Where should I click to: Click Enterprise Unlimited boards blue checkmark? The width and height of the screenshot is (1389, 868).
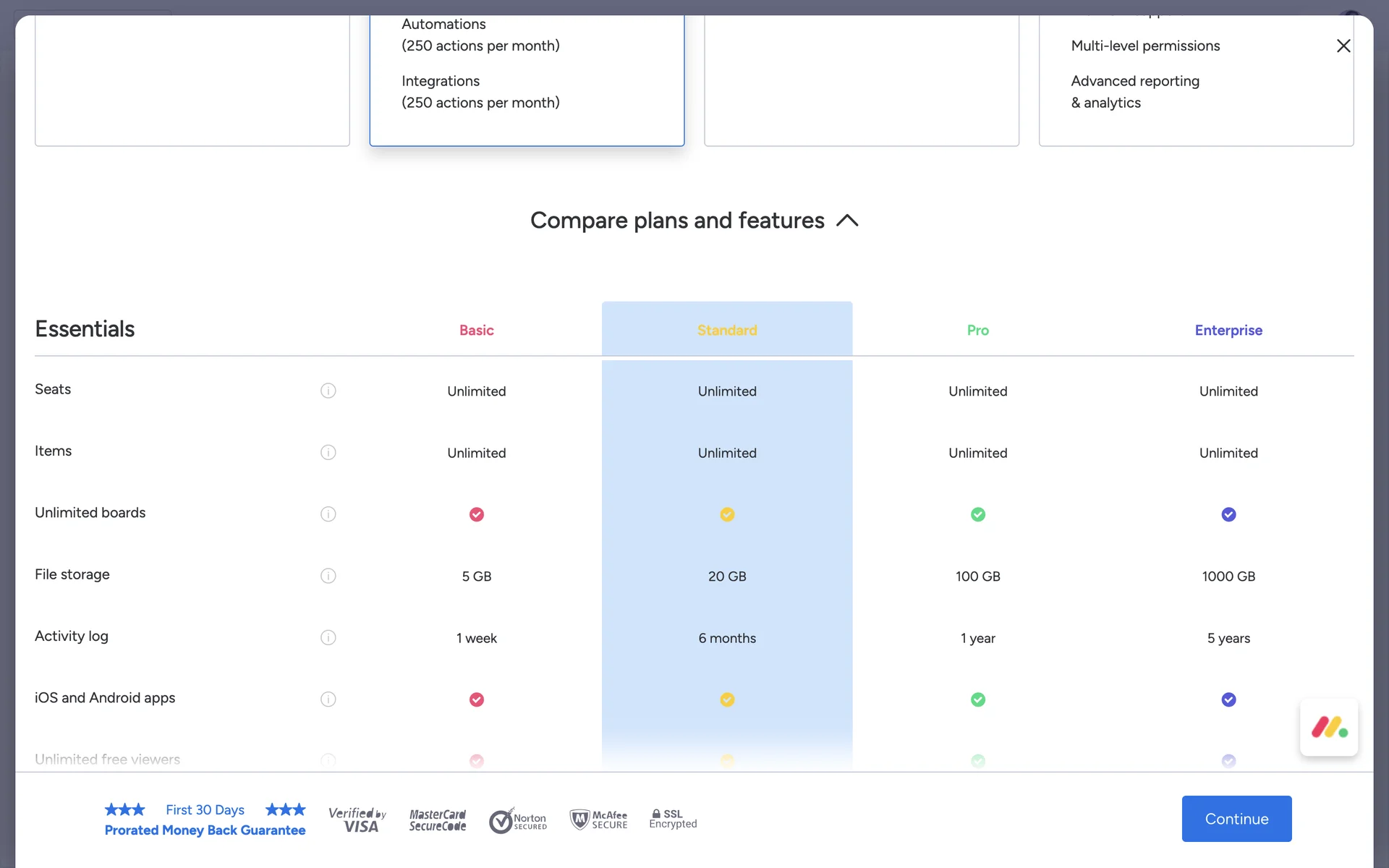click(1228, 514)
